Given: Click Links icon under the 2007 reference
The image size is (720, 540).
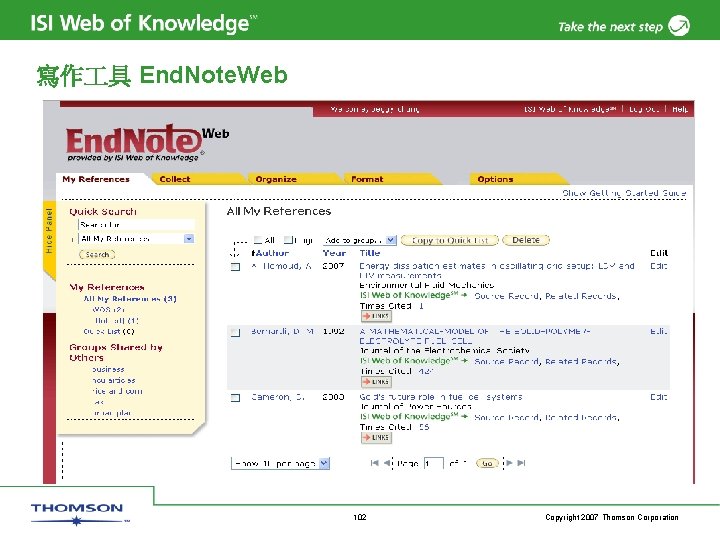Looking at the screenshot, I should tap(376, 316).
